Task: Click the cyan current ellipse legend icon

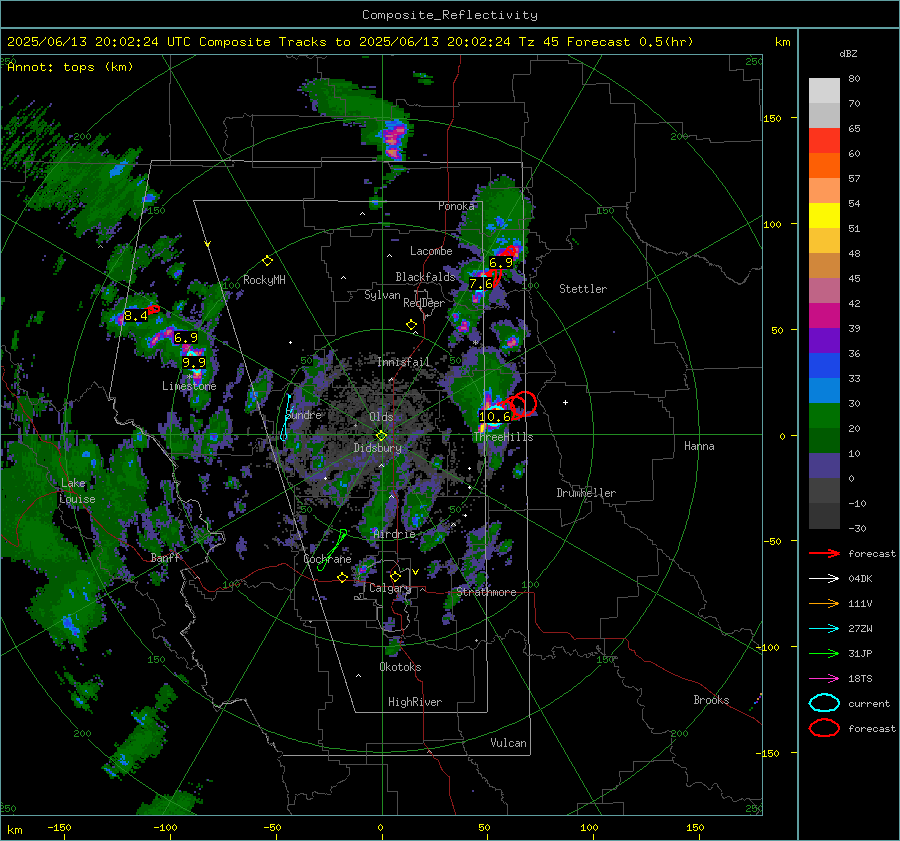Action: click(x=824, y=703)
